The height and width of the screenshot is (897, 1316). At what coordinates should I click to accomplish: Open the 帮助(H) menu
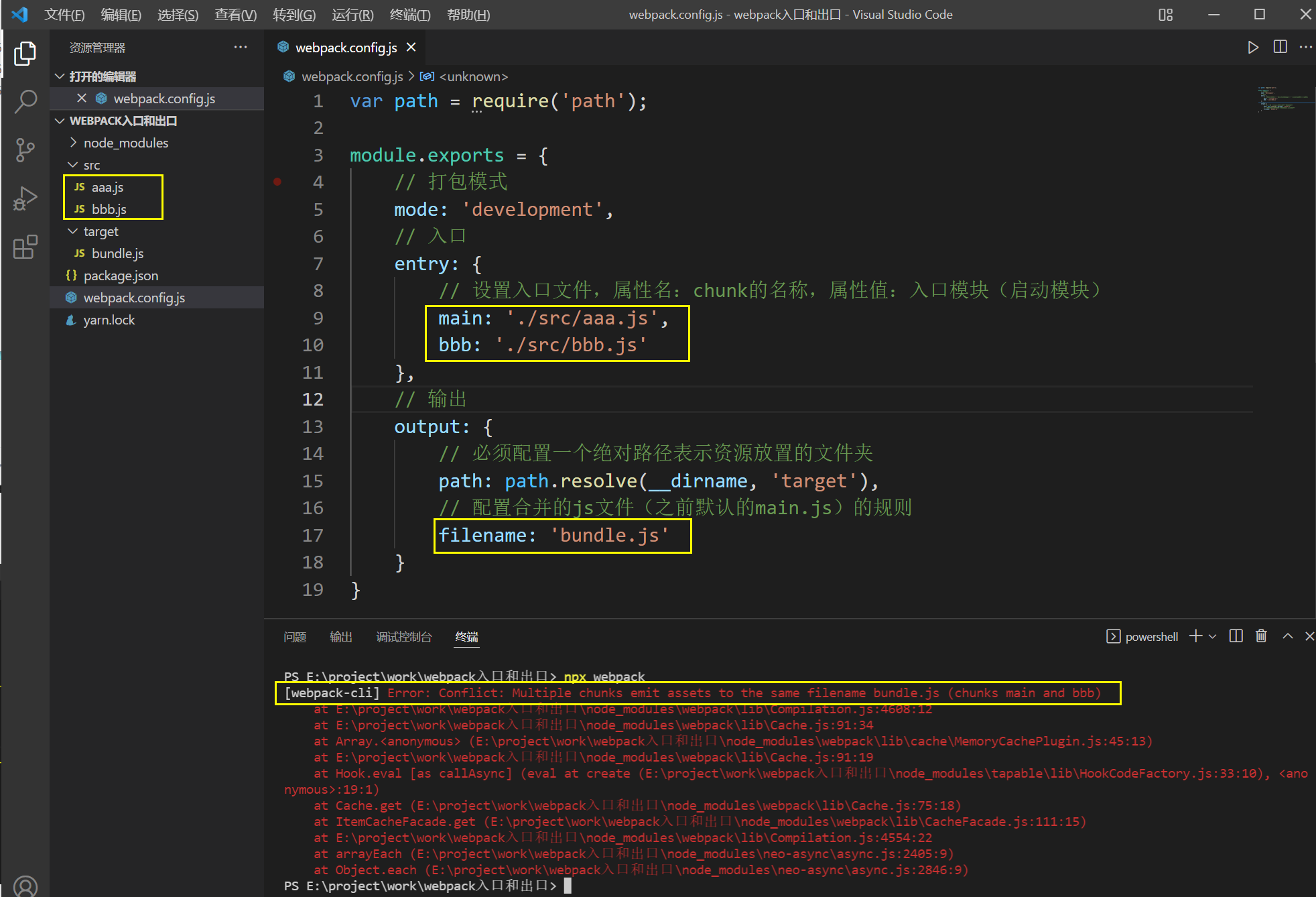468,15
